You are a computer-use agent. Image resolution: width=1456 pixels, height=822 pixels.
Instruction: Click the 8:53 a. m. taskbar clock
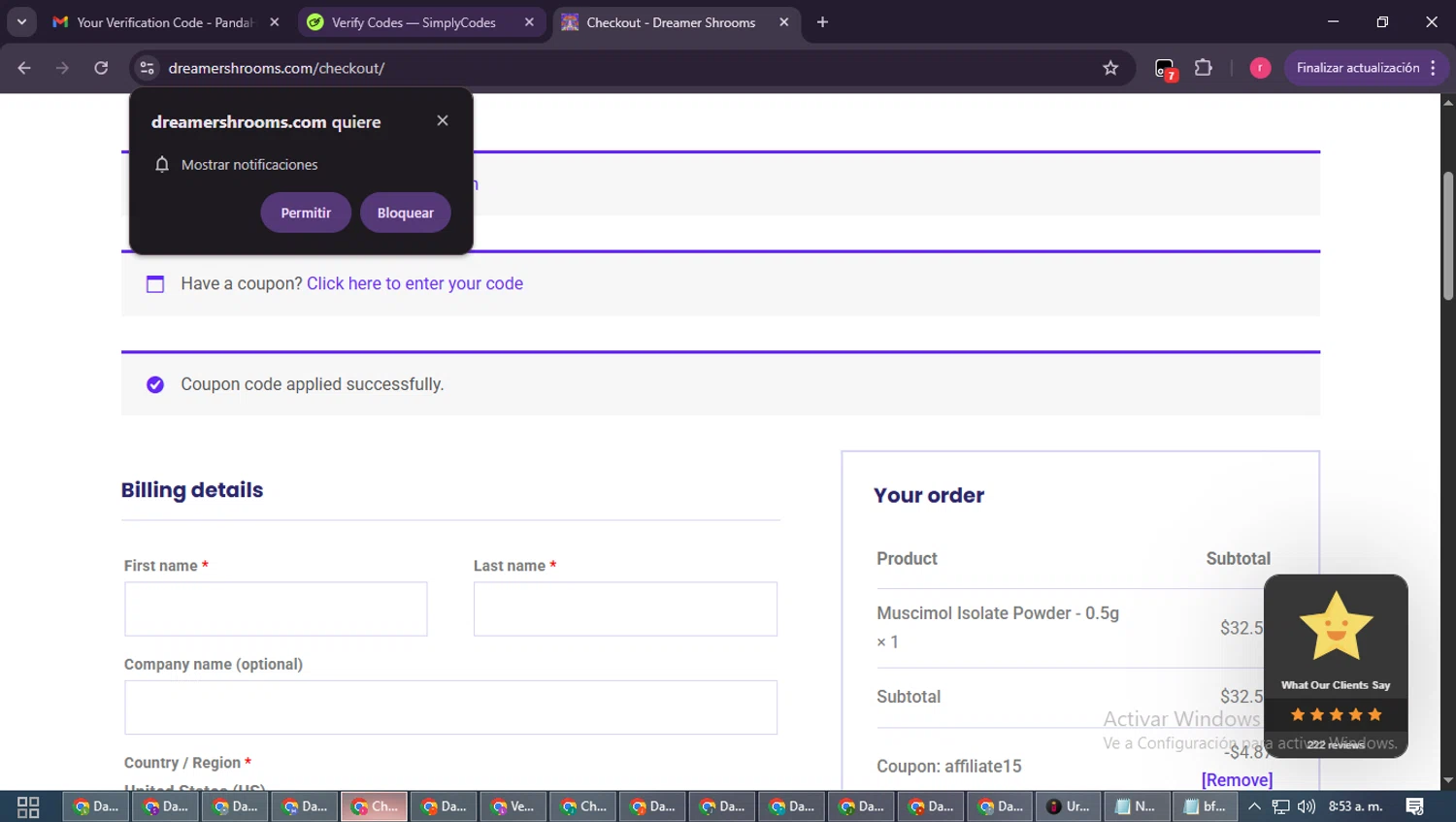(x=1355, y=806)
